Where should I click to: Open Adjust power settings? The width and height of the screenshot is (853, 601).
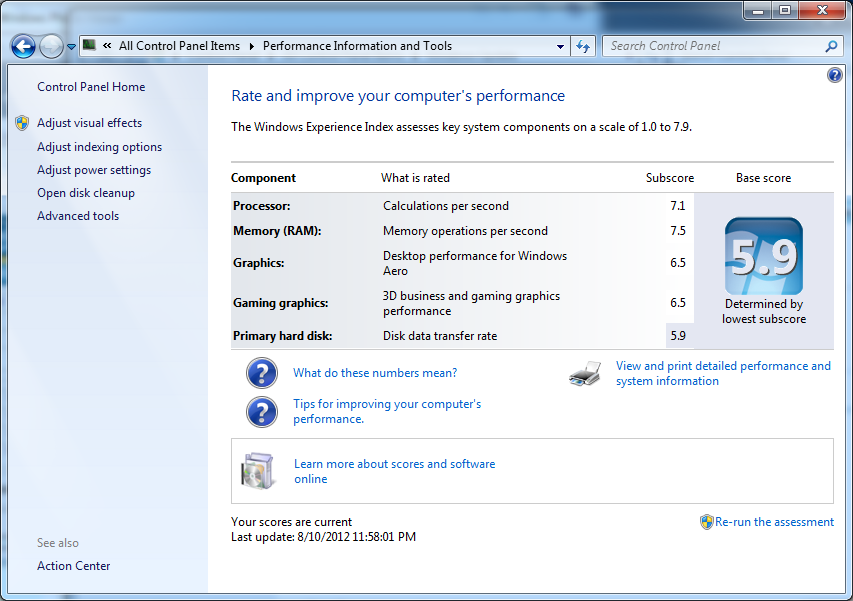pos(94,170)
